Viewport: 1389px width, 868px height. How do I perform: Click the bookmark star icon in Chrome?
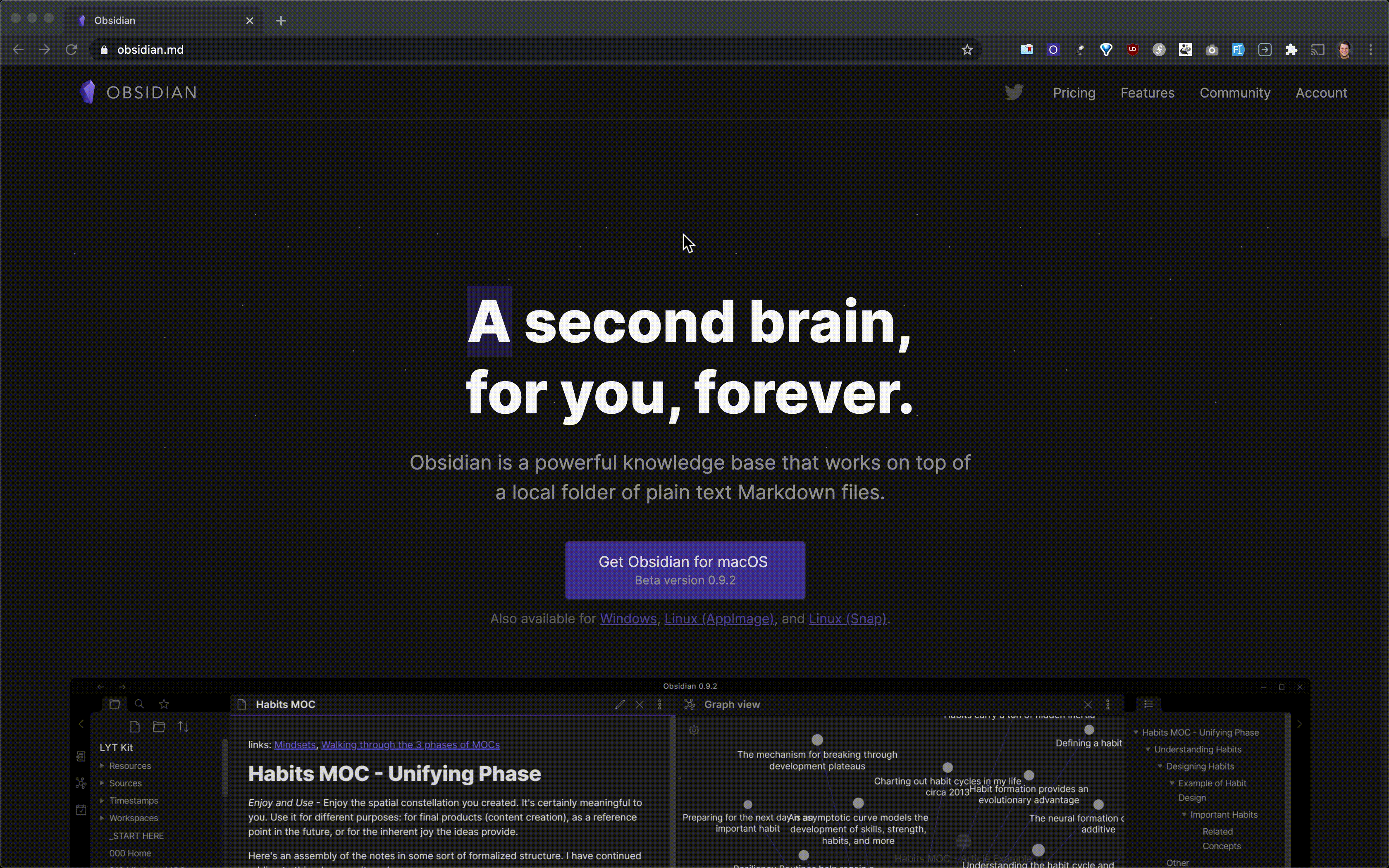click(x=967, y=49)
